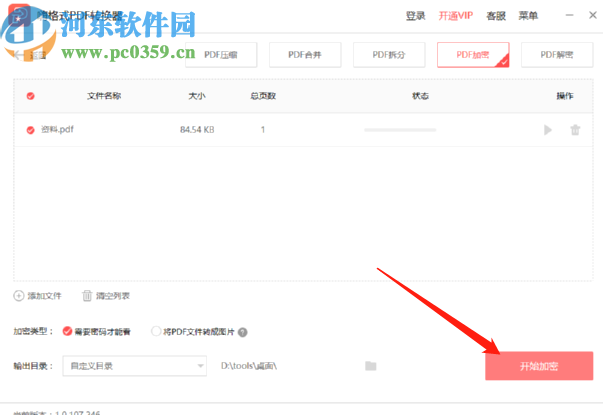This screenshot has width=603, height=415.
Task: Click the 总页数 column header
Action: click(263, 96)
